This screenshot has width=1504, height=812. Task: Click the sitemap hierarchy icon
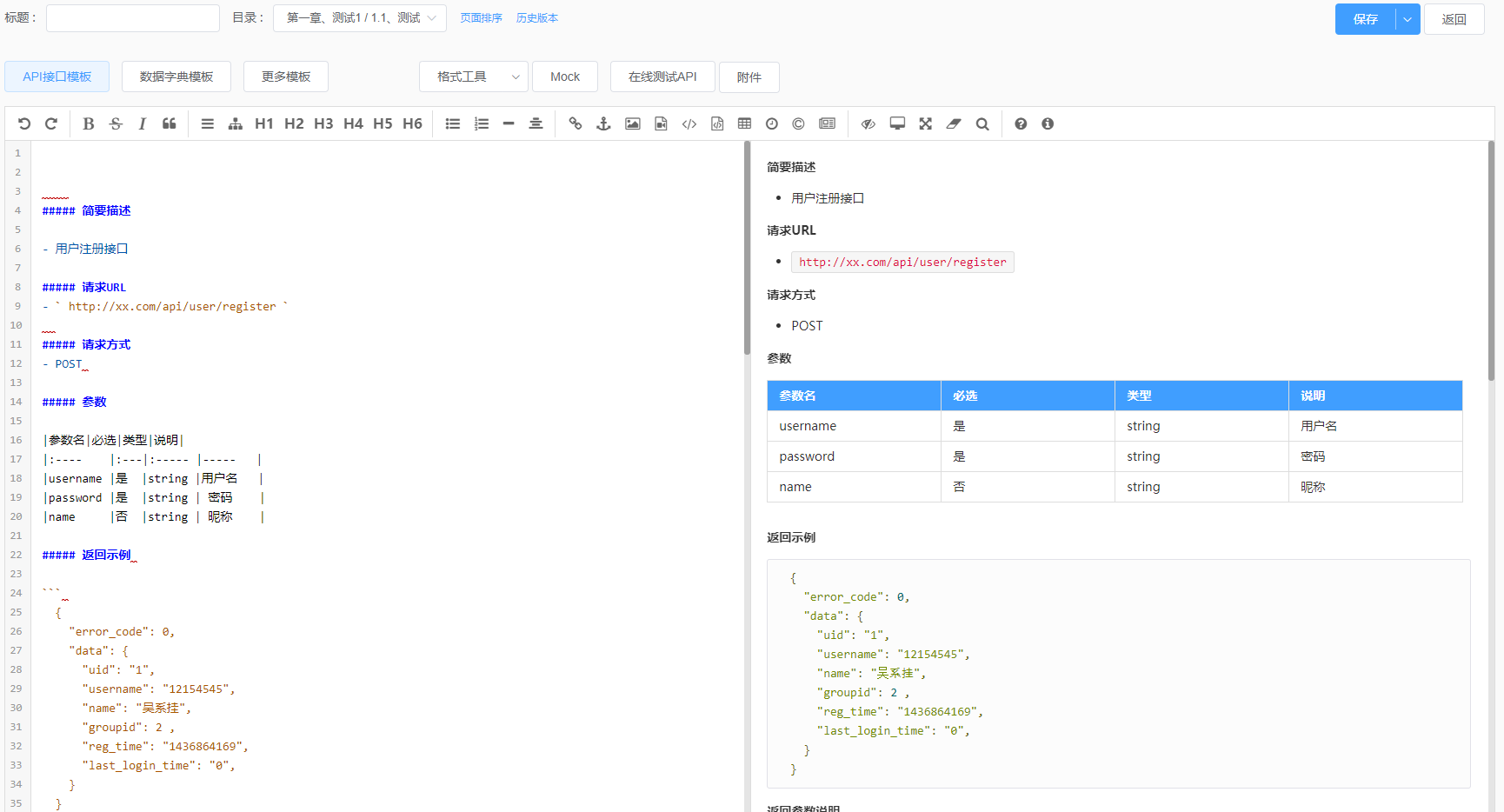click(x=236, y=123)
